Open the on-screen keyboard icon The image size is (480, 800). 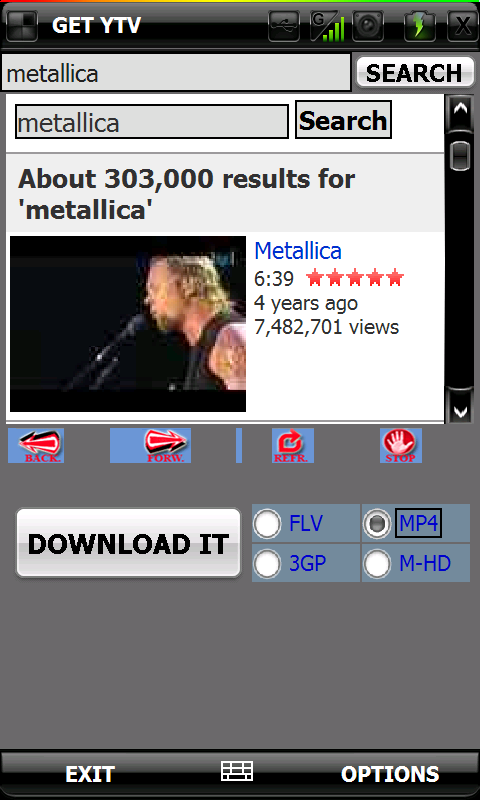[237, 771]
